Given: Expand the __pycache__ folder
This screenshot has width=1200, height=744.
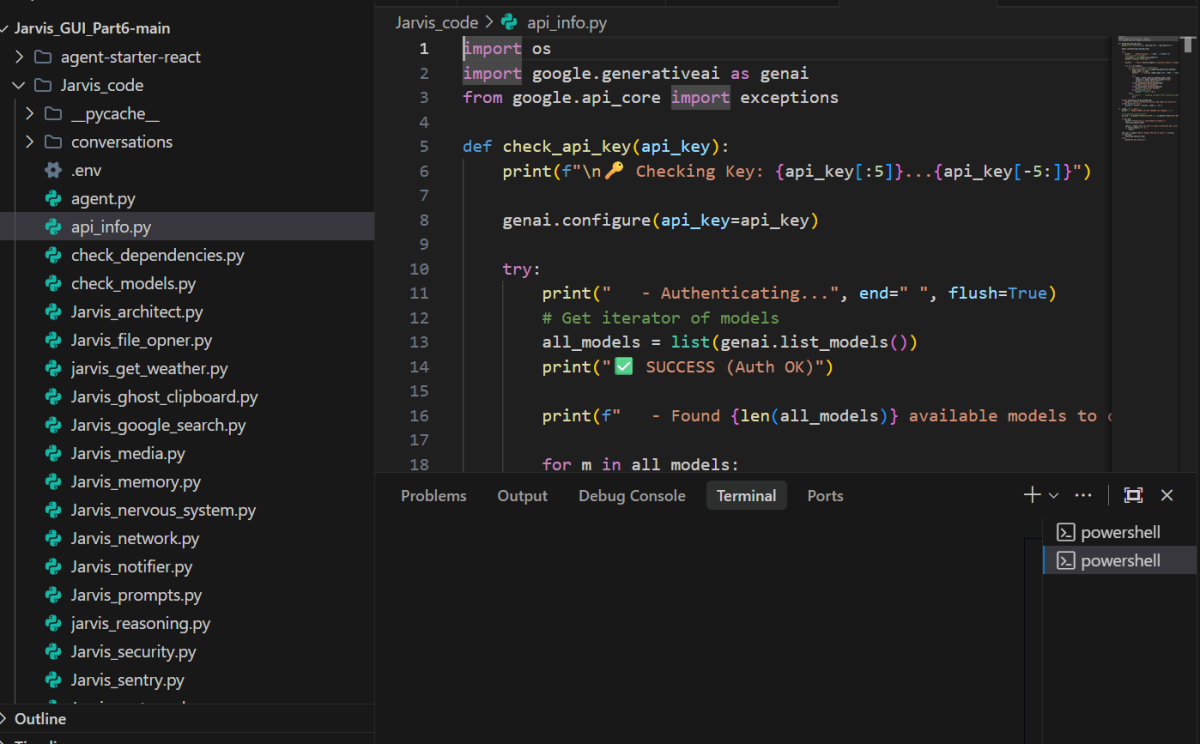Looking at the screenshot, I should tap(29, 114).
